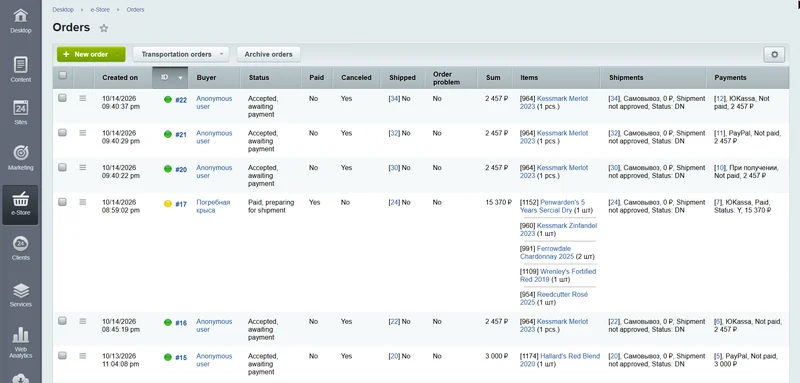Image resolution: width=800 pixels, height=383 pixels.
Task: Add Orders page to favorites star
Action: click(104, 29)
